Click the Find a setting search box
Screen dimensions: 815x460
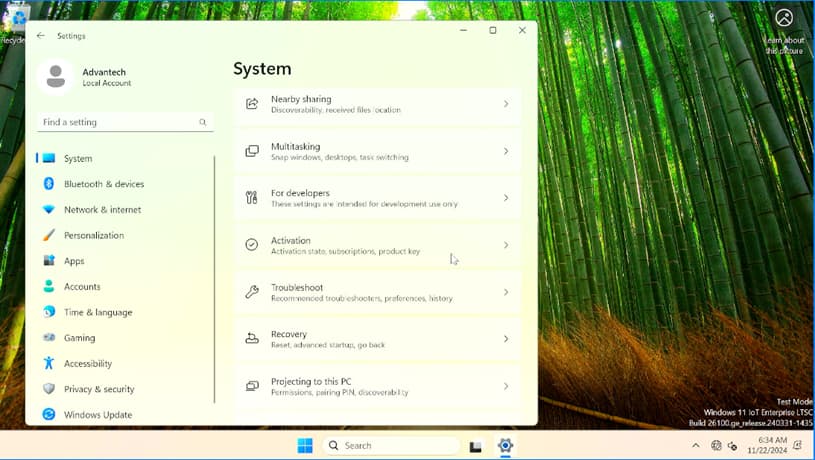[125, 122]
